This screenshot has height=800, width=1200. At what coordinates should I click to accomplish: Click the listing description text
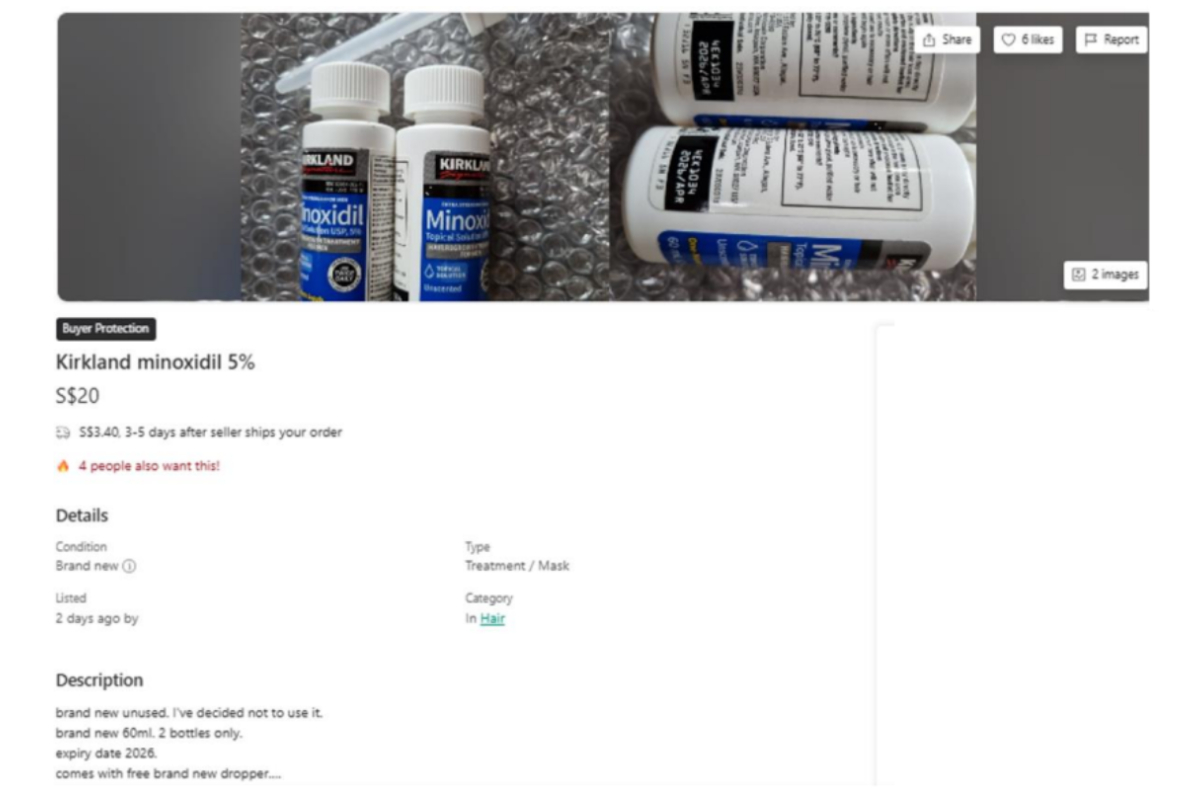point(189,743)
